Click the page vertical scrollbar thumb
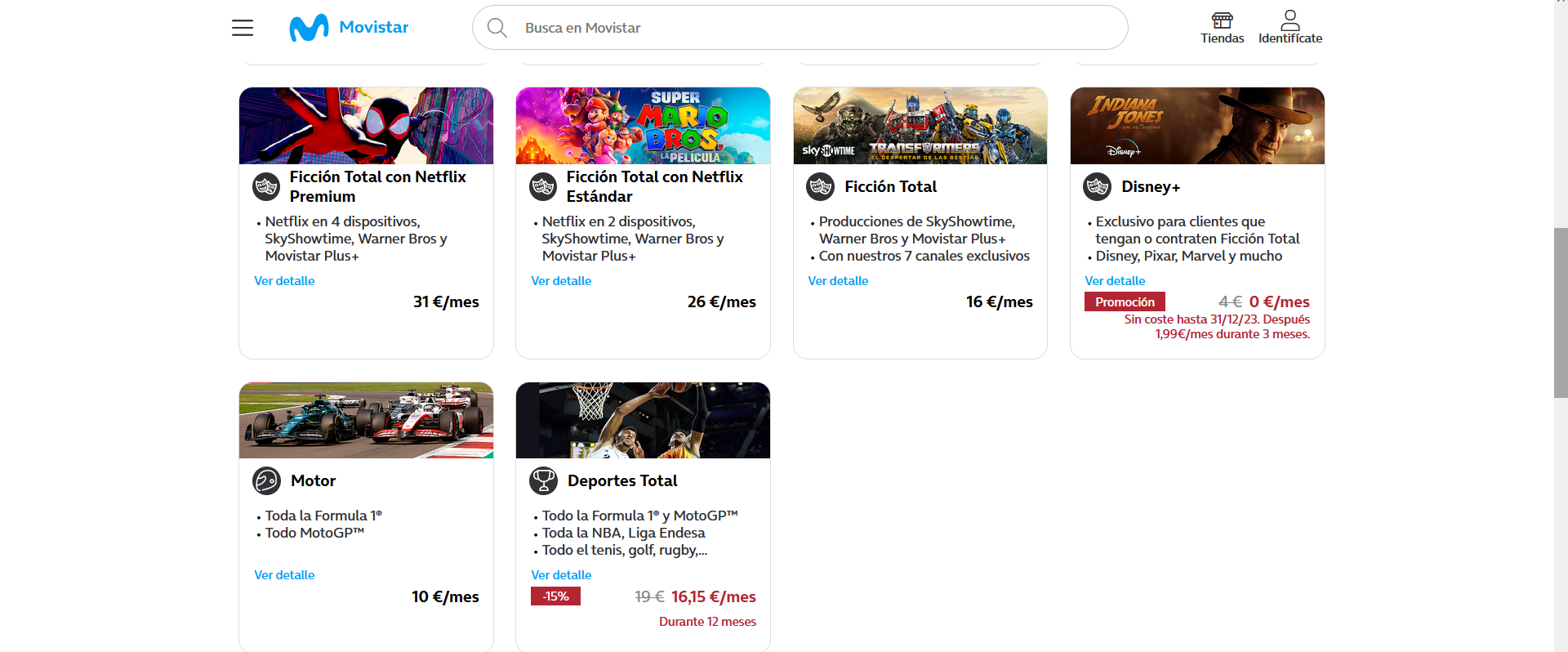 [x=1561, y=313]
